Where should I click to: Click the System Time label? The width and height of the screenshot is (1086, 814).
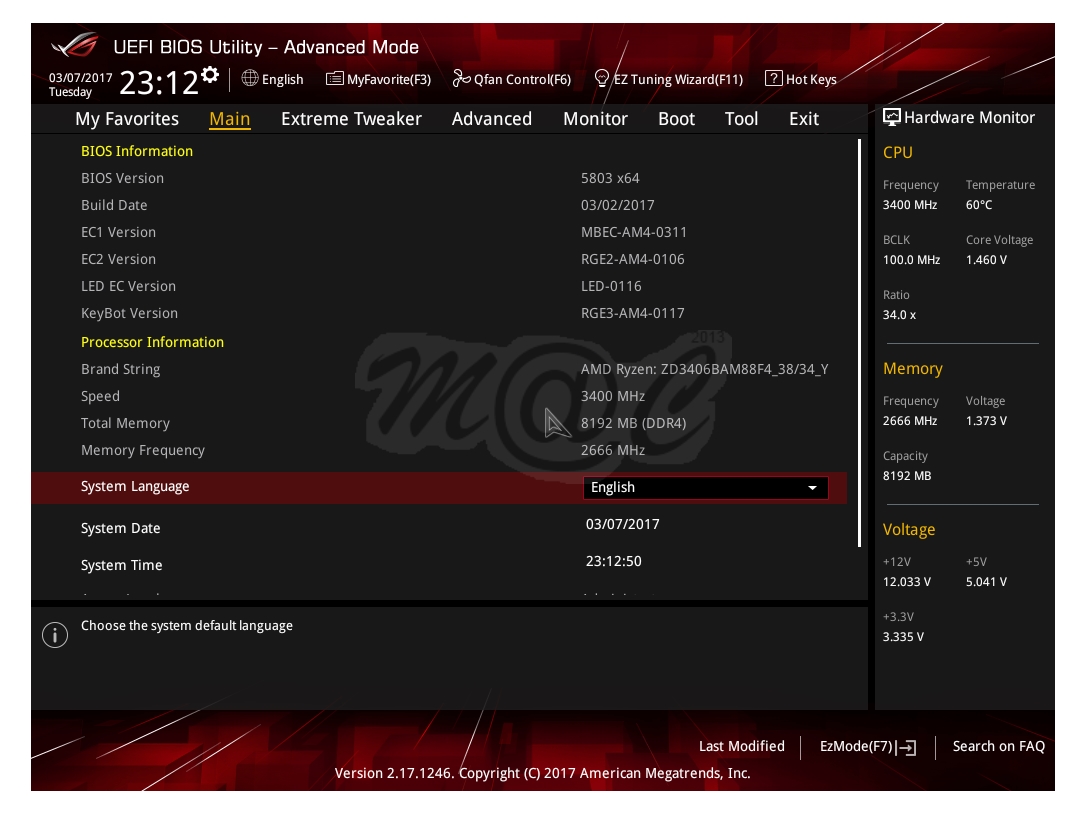(121, 565)
